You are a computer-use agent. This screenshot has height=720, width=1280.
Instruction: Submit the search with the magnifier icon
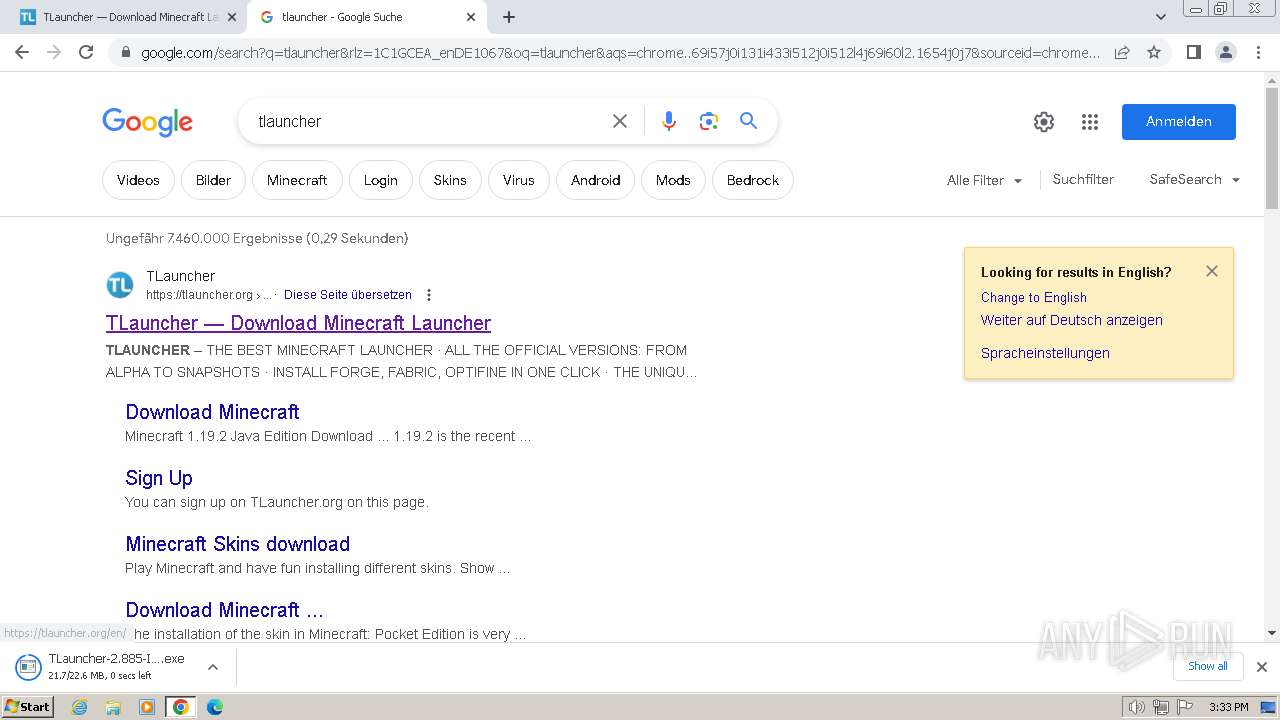coord(748,121)
